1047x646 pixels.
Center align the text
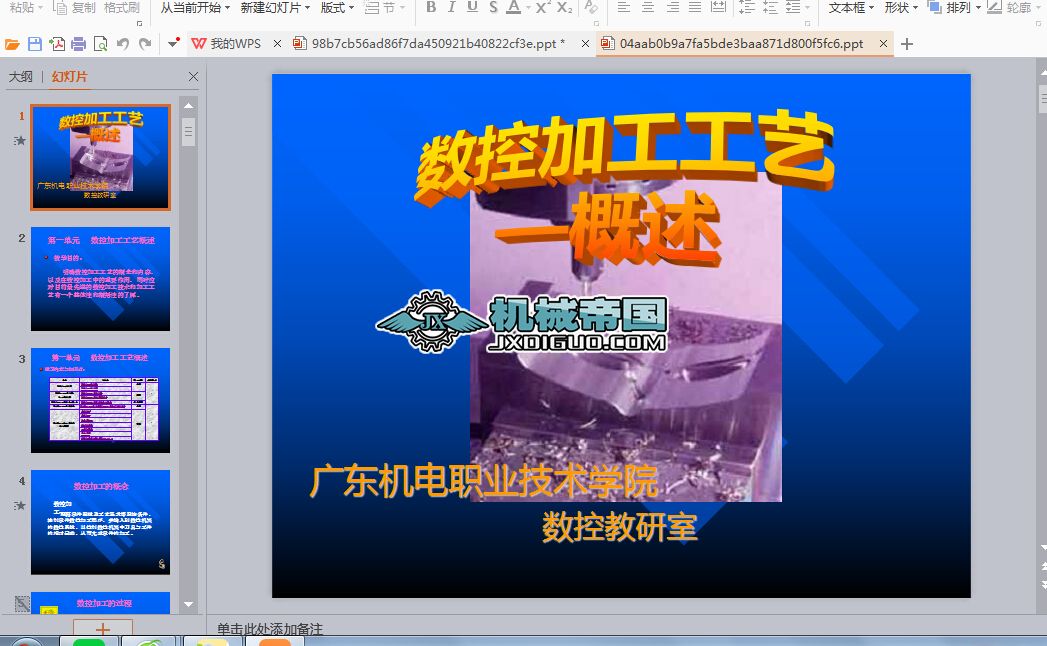pyautogui.click(x=648, y=7)
